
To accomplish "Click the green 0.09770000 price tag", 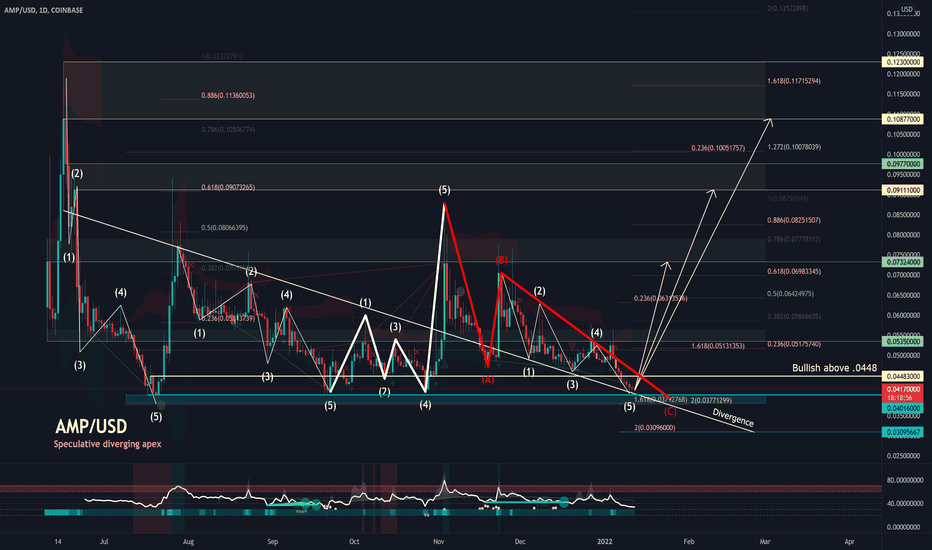I will (903, 164).
